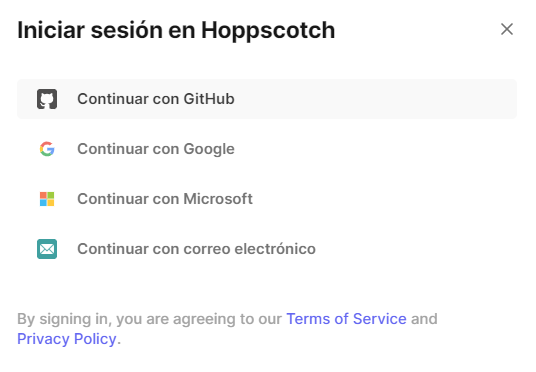
Task: Click the GitHub octocat logo icon
Action: coord(47,99)
